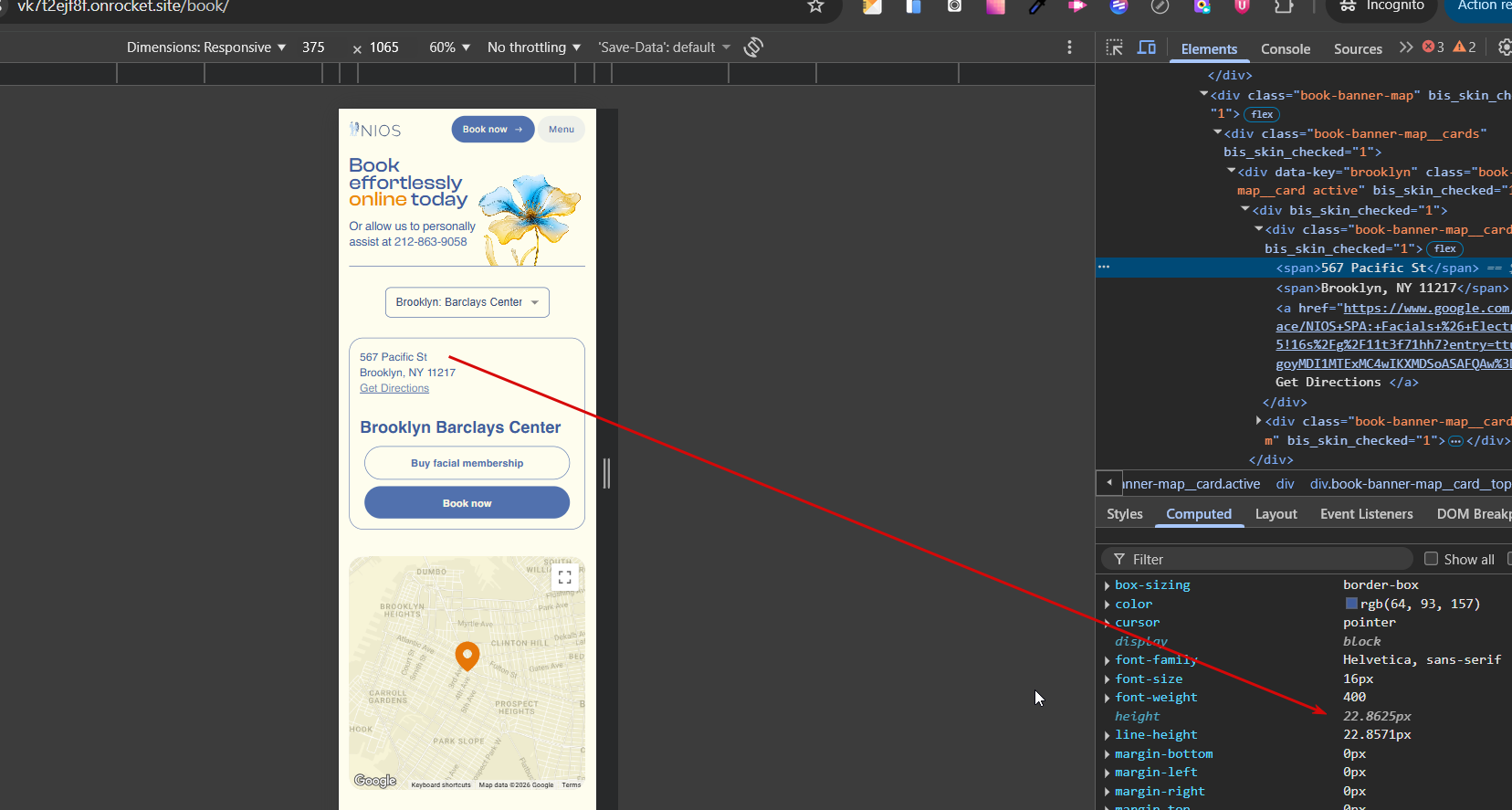Viewport: 1512px width, 810px height.
Task: Open the 60% zoom dropdown
Action: pyautogui.click(x=449, y=47)
